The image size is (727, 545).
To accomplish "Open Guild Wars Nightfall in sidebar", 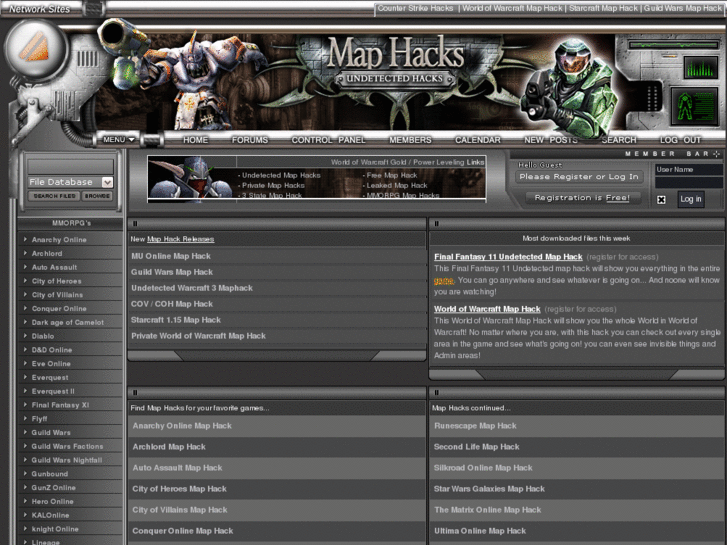I will [x=67, y=460].
